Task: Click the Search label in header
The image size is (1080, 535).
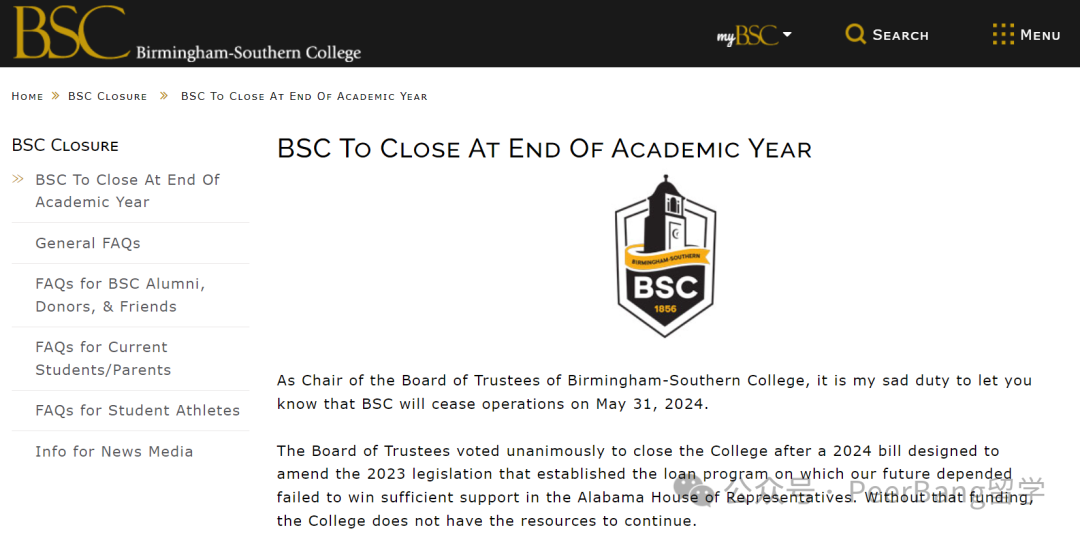Action: tap(900, 35)
